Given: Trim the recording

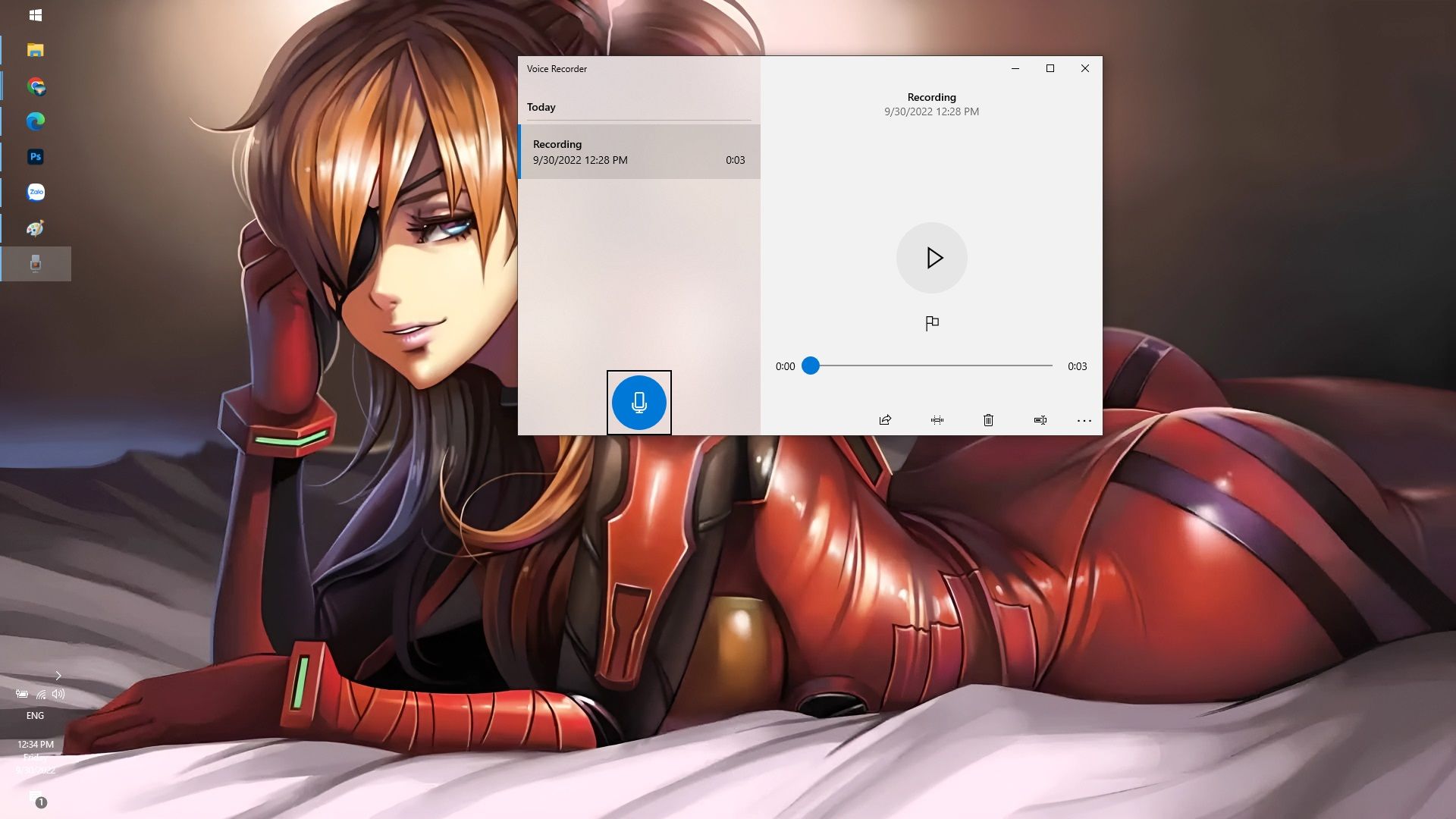Looking at the screenshot, I should [x=937, y=420].
